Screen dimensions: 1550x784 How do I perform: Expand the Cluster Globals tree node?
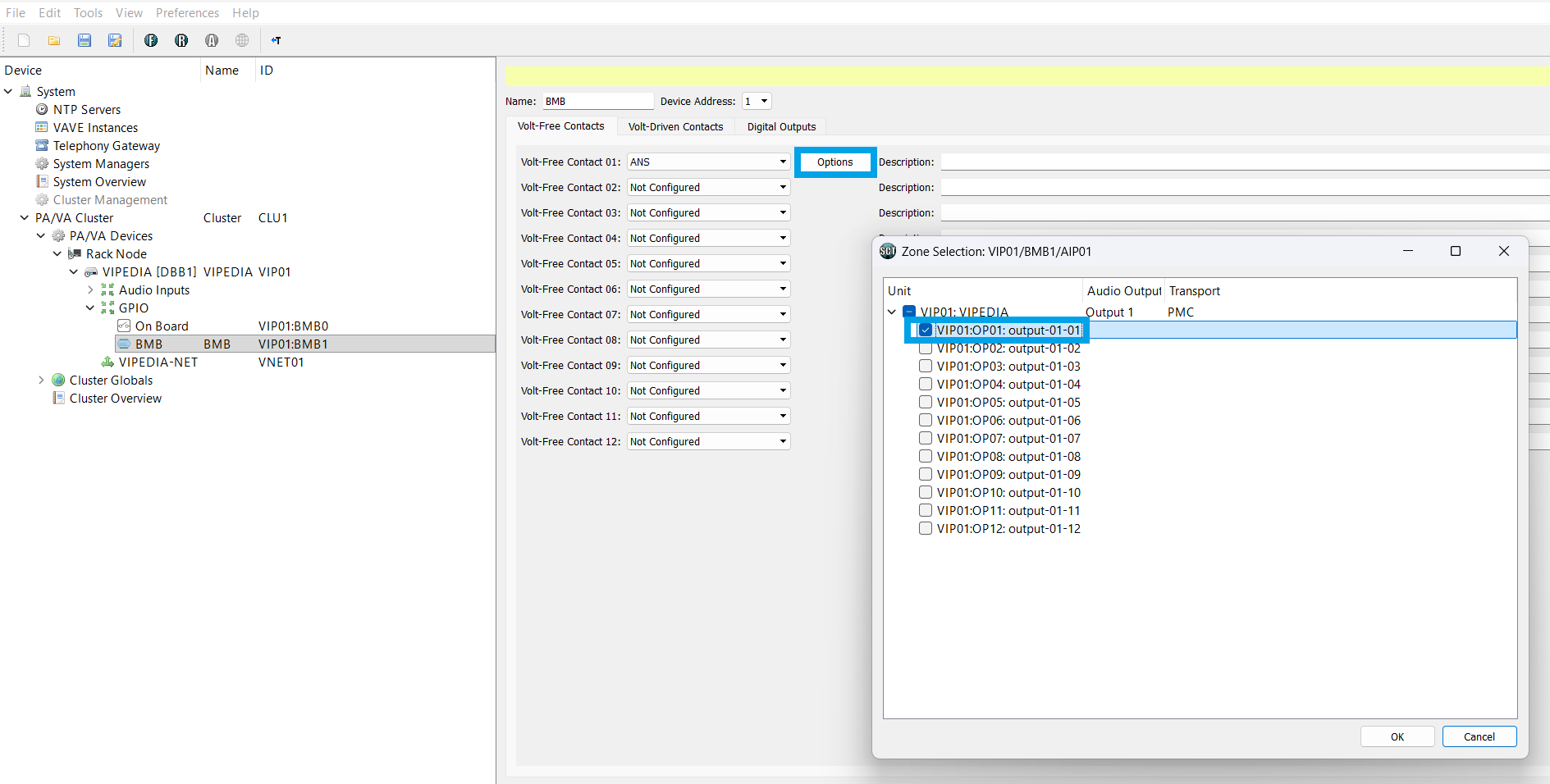41,380
